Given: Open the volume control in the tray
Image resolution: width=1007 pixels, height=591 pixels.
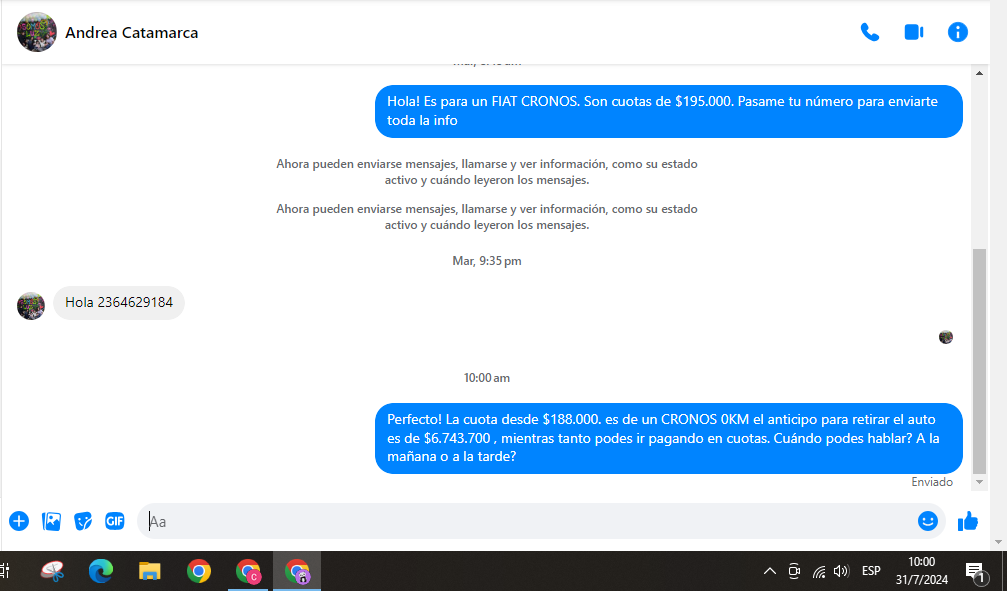Looking at the screenshot, I should coord(841,571).
